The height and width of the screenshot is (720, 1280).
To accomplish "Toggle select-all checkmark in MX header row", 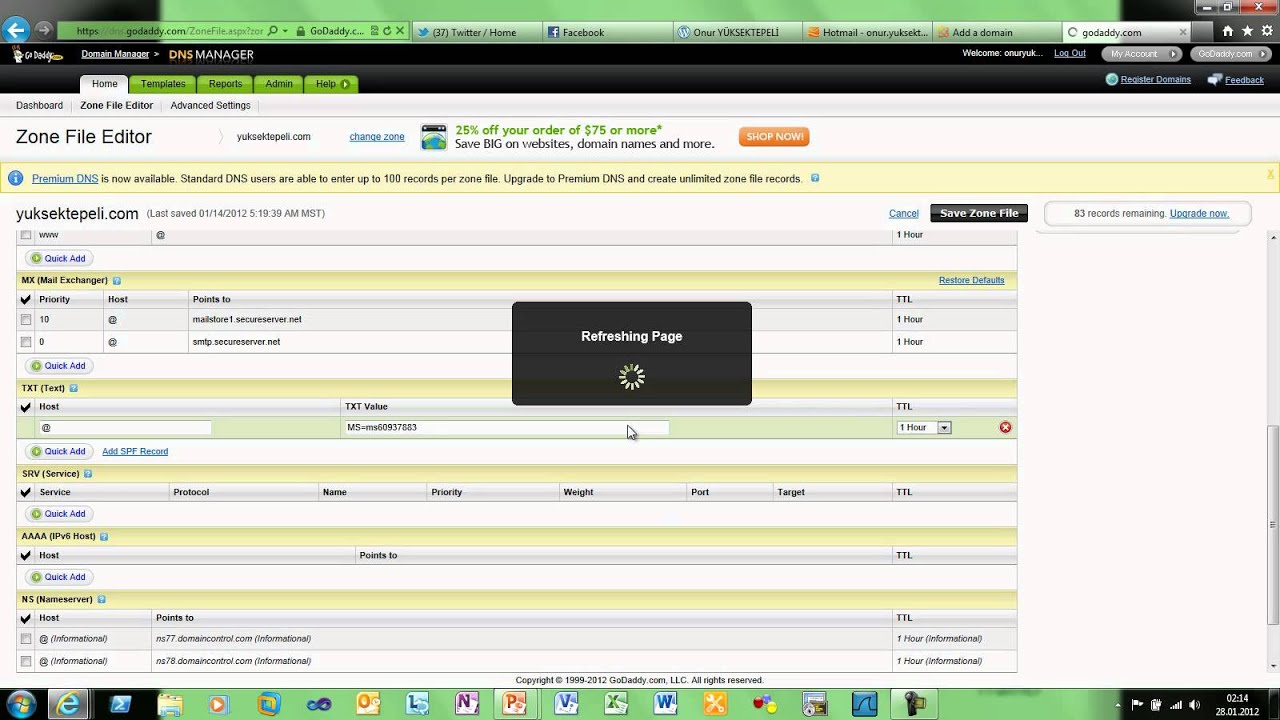I will (x=26, y=300).
